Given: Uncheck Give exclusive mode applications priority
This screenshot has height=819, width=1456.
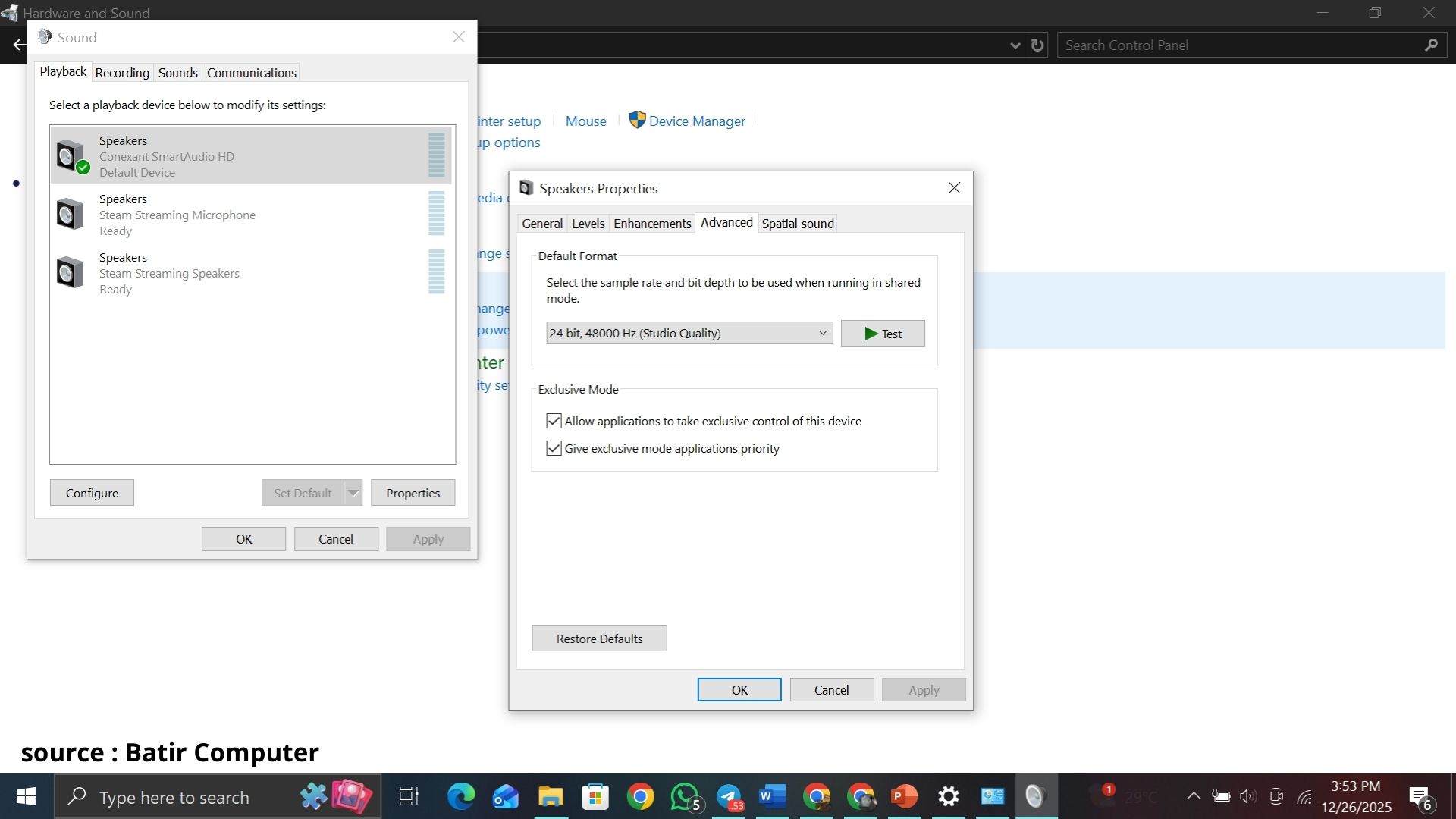Looking at the screenshot, I should coord(554,448).
